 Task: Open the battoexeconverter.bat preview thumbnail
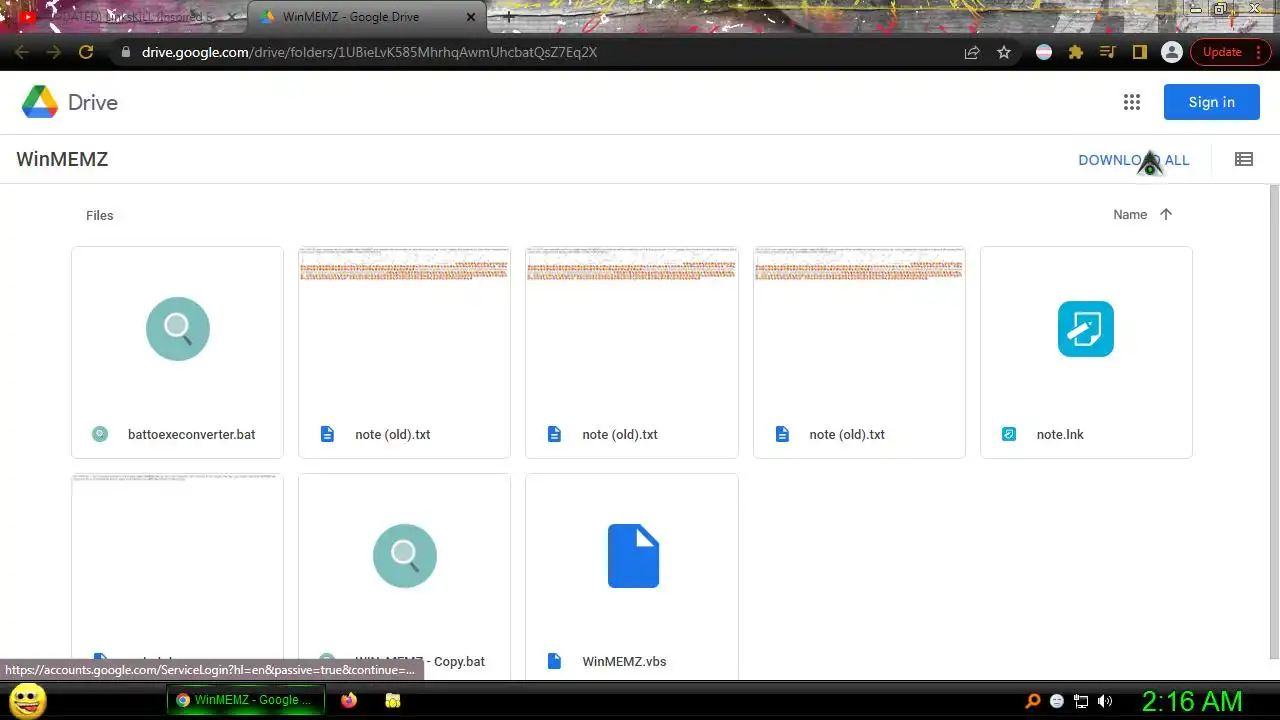[178, 329]
